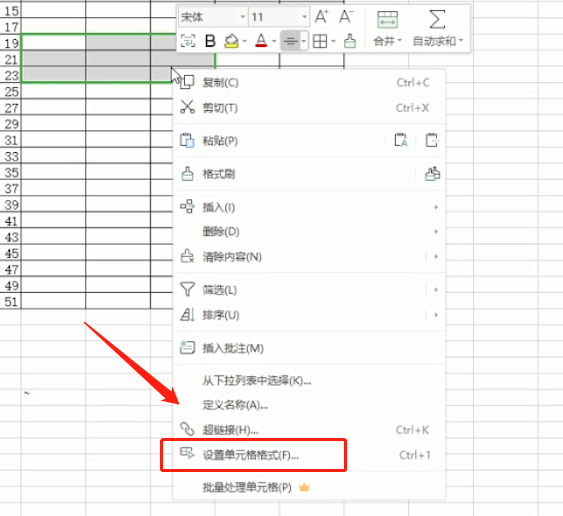The width and height of the screenshot is (563, 516).
Task: Click the paste clipboard icon
Action: click(x=187, y=140)
